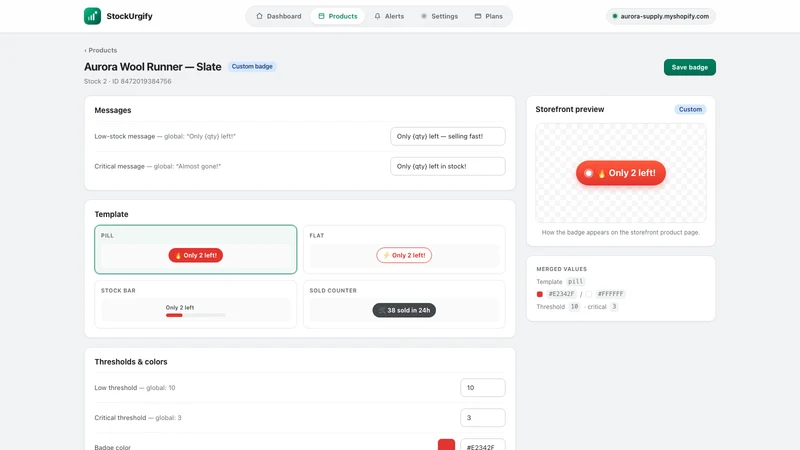
Task: Edit the critical message field
Action: click(x=447, y=166)
